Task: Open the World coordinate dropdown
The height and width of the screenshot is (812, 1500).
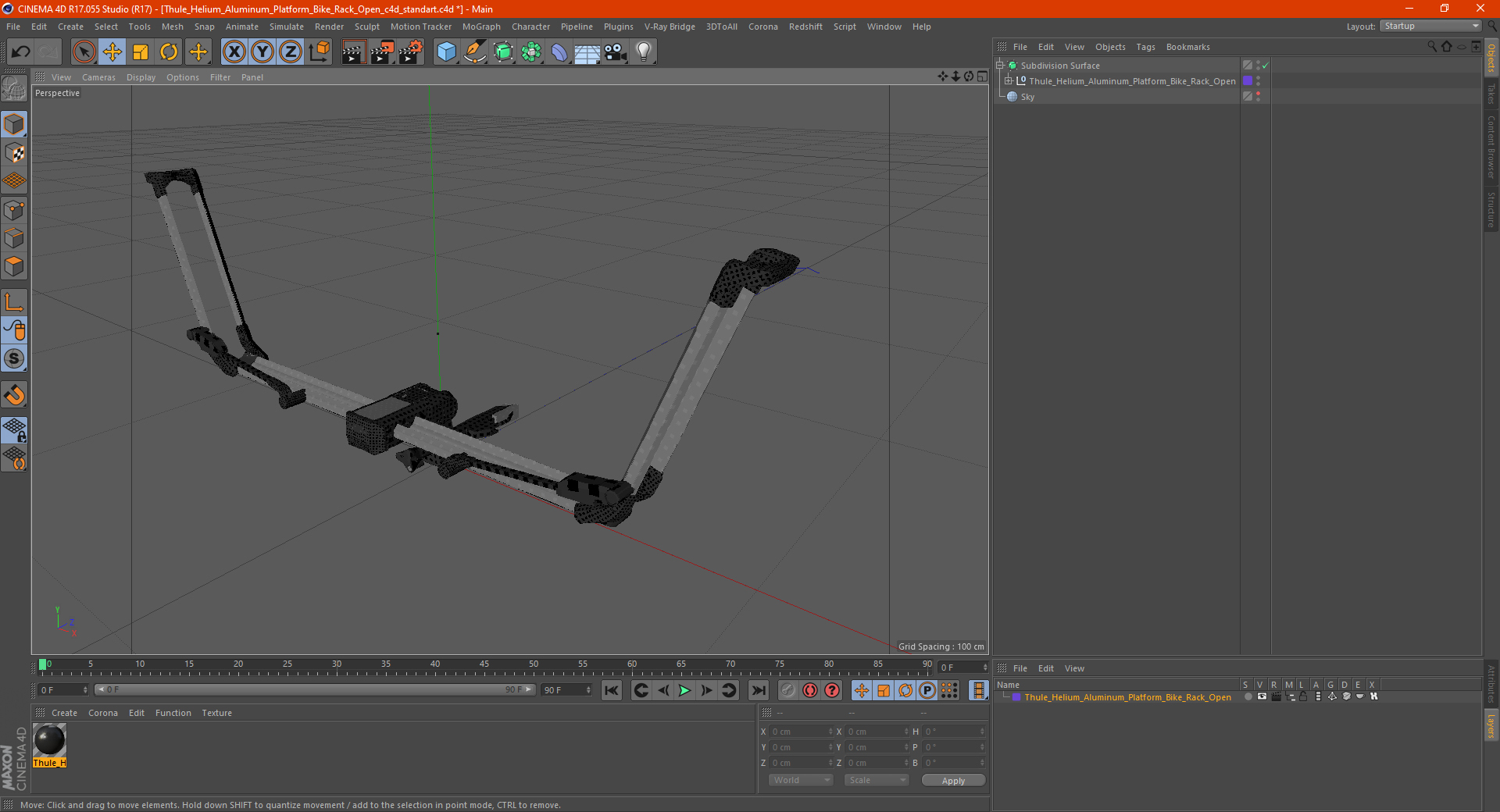Action: pos(801,780)
